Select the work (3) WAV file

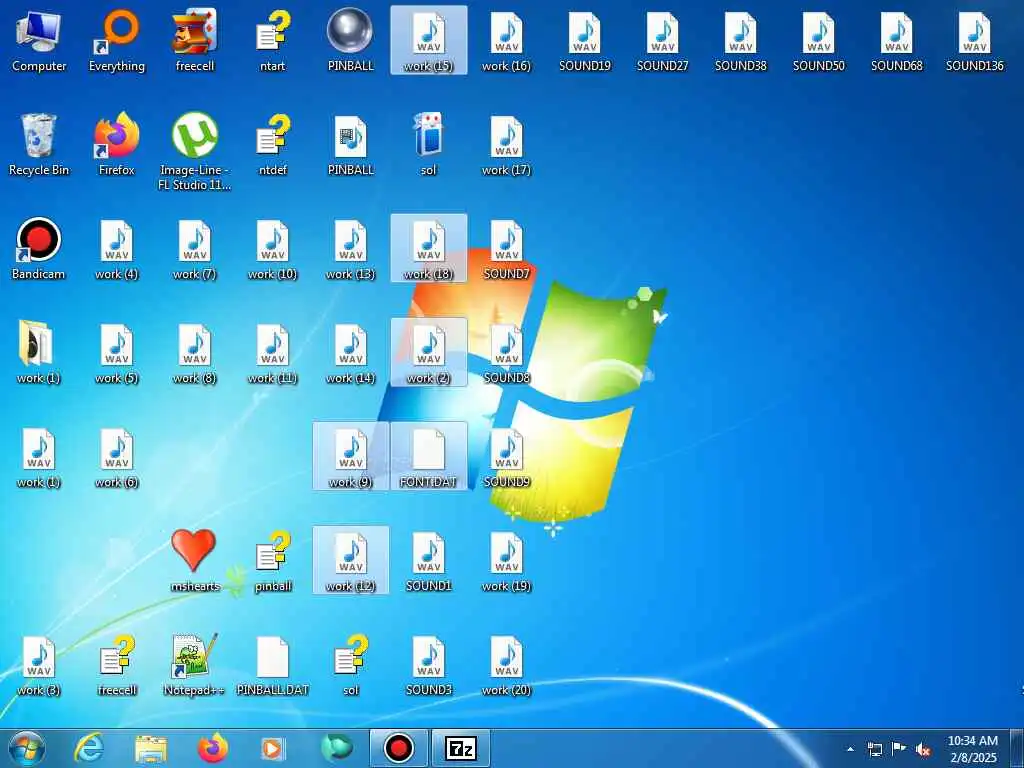pos(39,665)
